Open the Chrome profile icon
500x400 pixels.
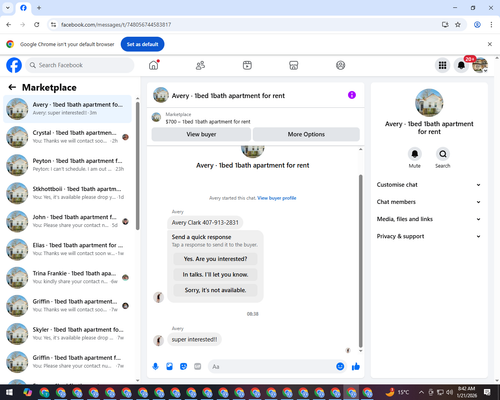(x=477, y=25)
